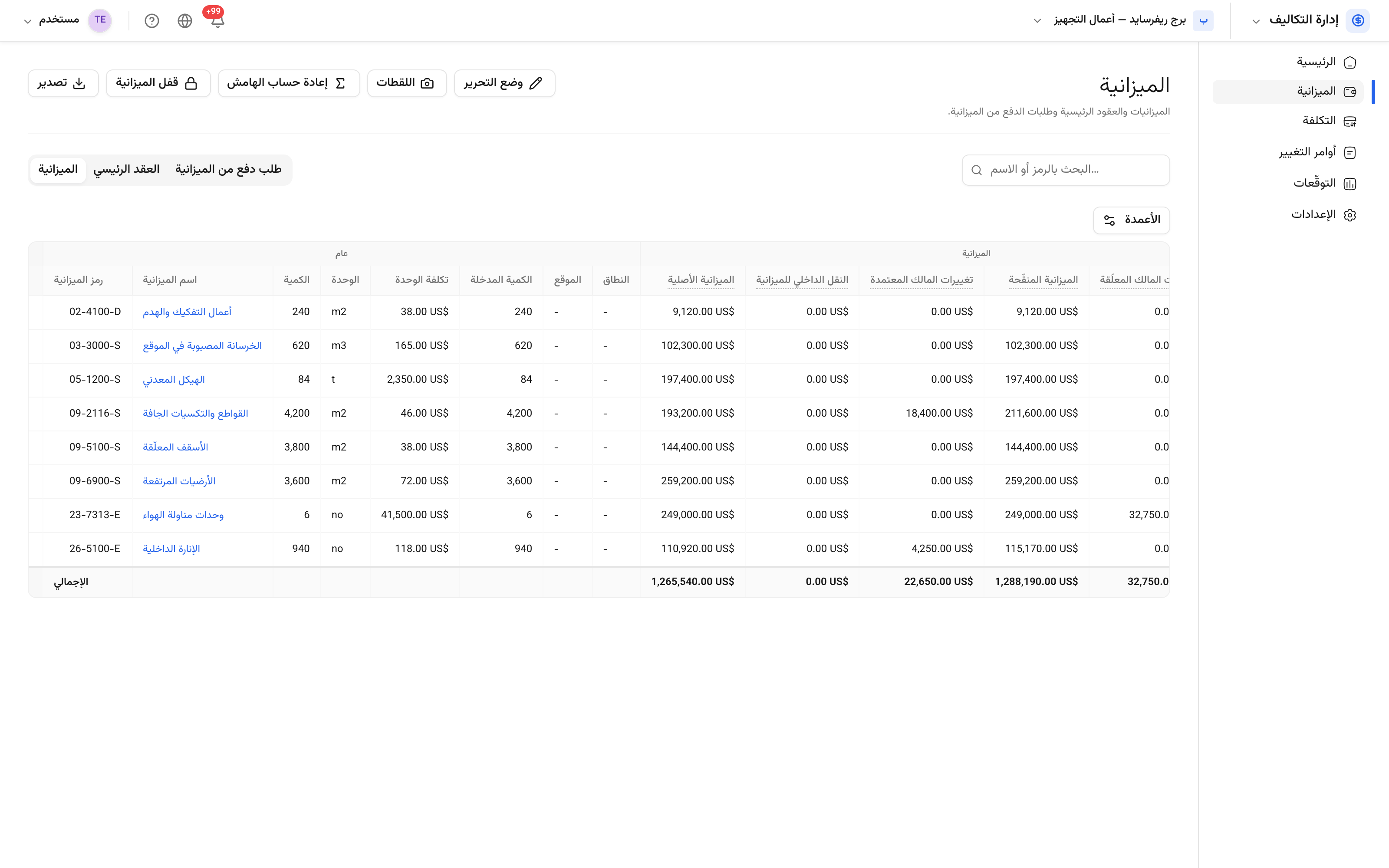Open التوقّعات in the sidebar
The image size is (1389, 868).
[x=1287, y=184]
